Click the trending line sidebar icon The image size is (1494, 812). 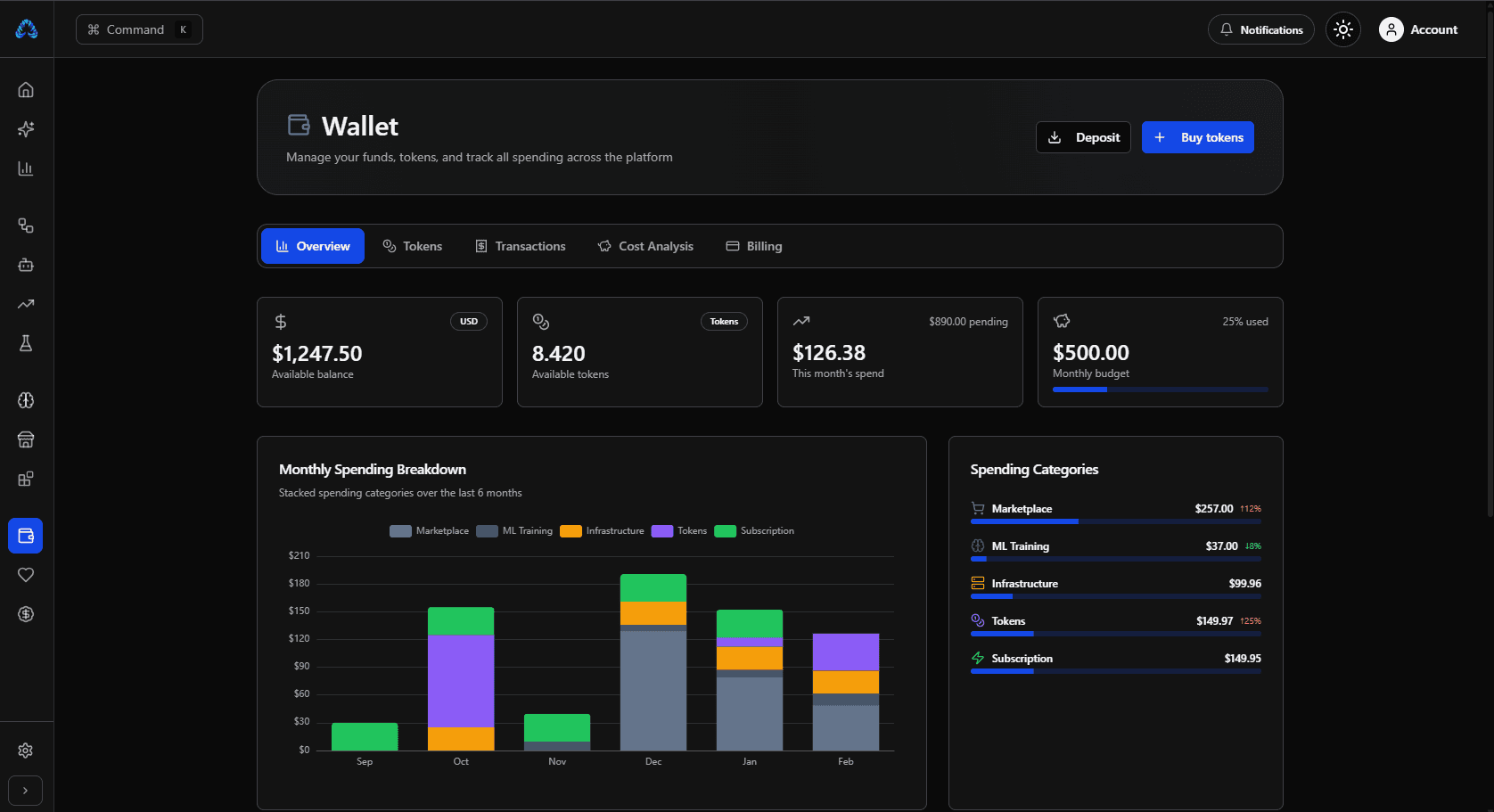tap(26, 304)
